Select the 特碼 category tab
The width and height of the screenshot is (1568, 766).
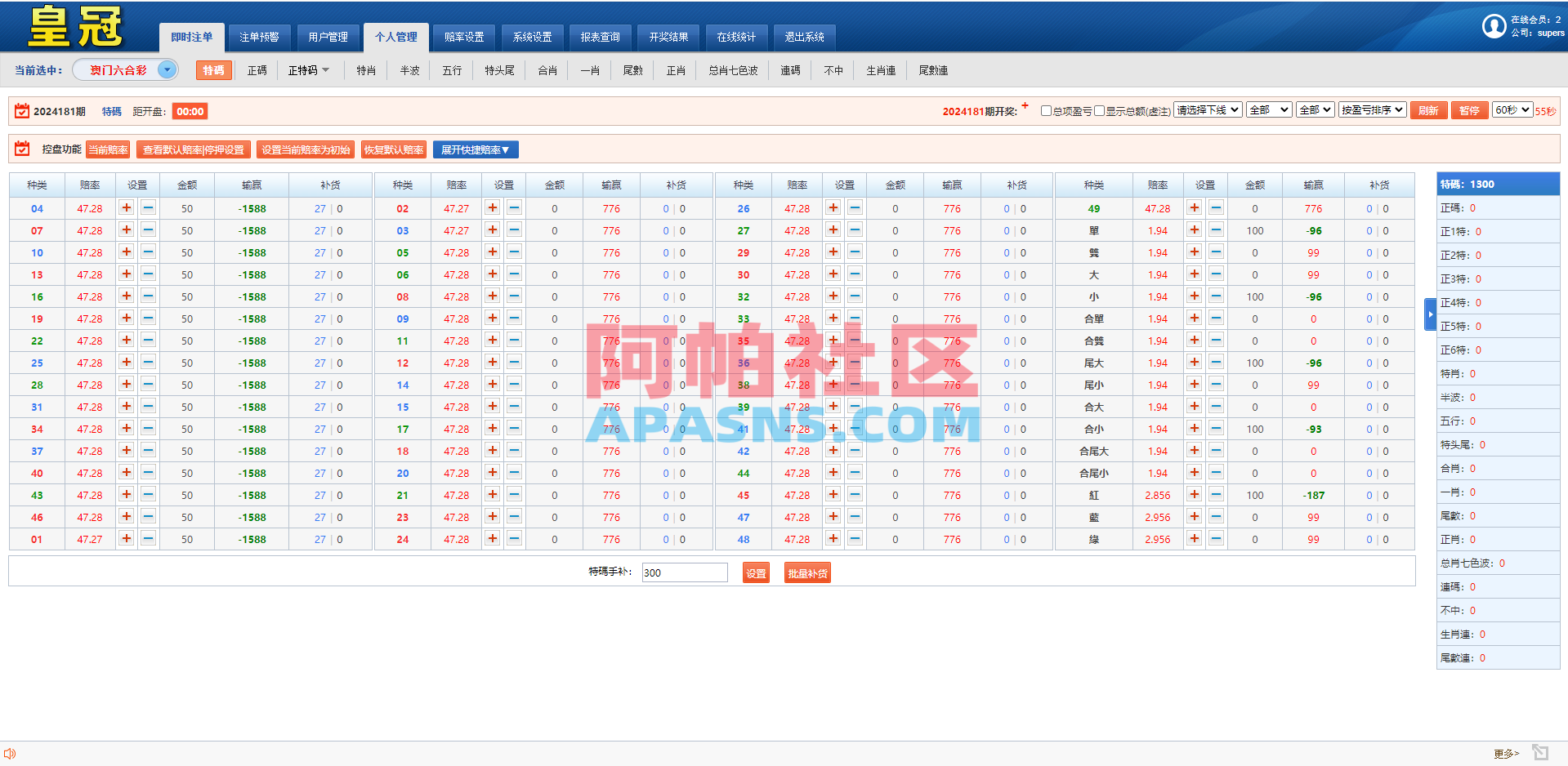click(x=213, y=70)
